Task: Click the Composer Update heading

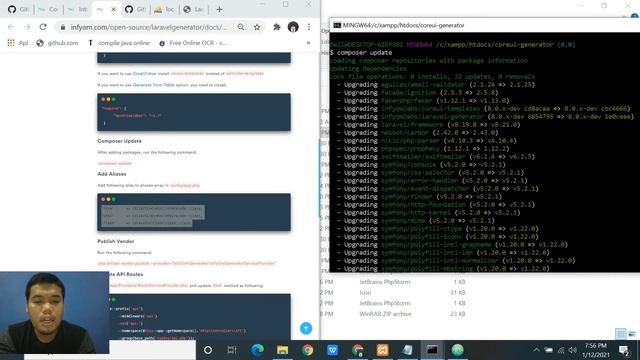Action: 119,141
